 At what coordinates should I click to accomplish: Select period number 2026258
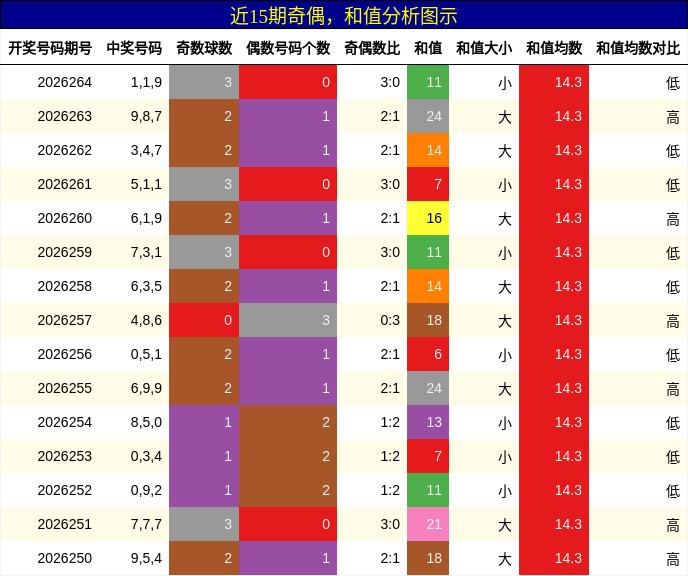pos(64,286)
